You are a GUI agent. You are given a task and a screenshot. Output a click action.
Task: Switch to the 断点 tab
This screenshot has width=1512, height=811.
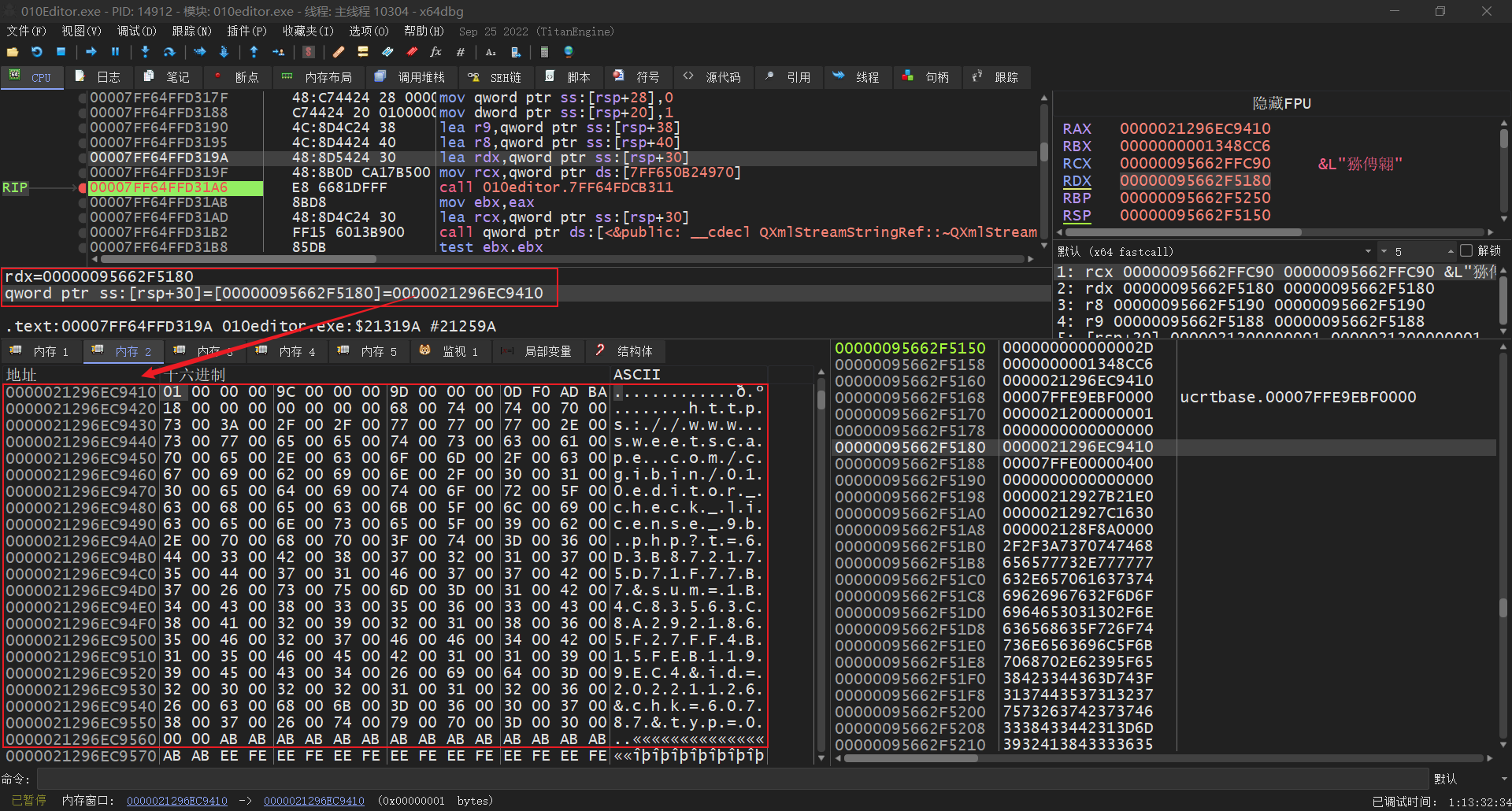(237, 77)
